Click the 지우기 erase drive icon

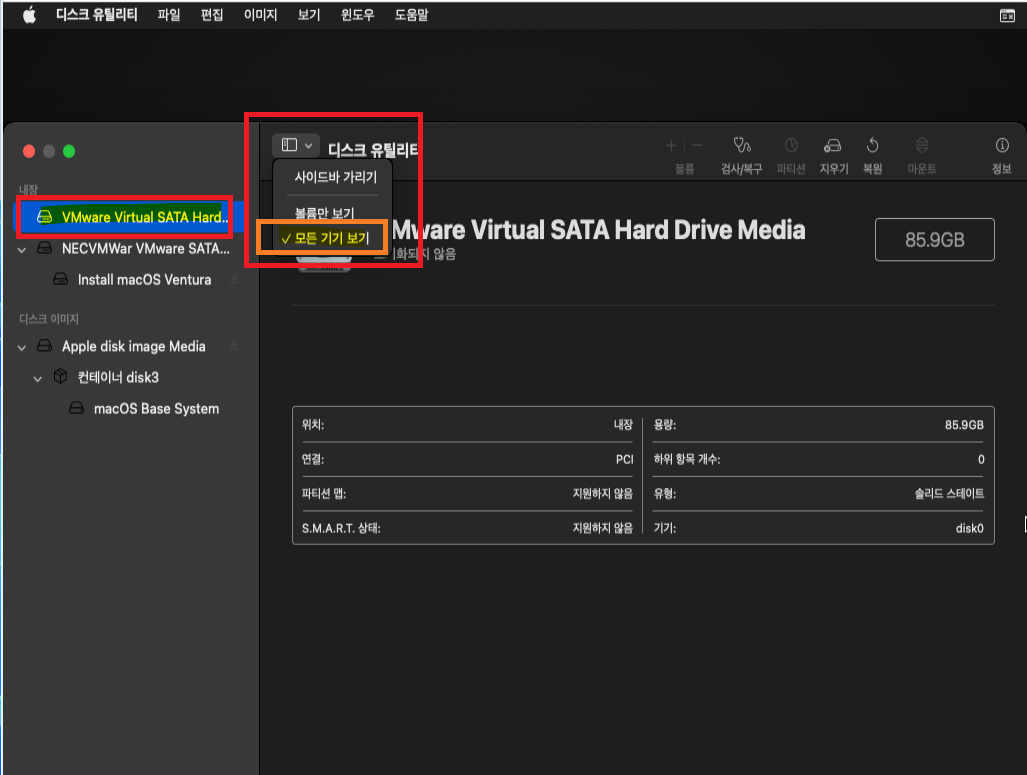[x=832, y=145]
